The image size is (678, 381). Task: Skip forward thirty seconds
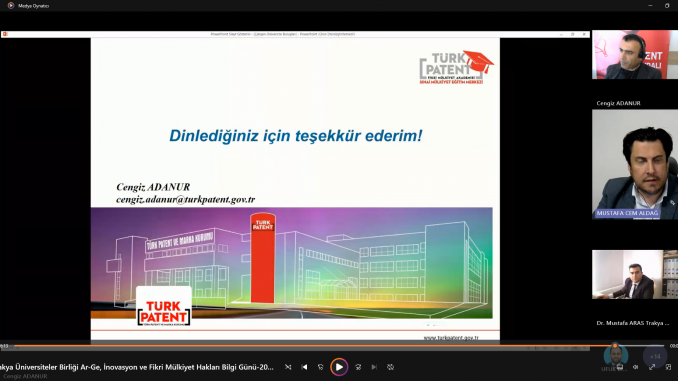[358, 367]
